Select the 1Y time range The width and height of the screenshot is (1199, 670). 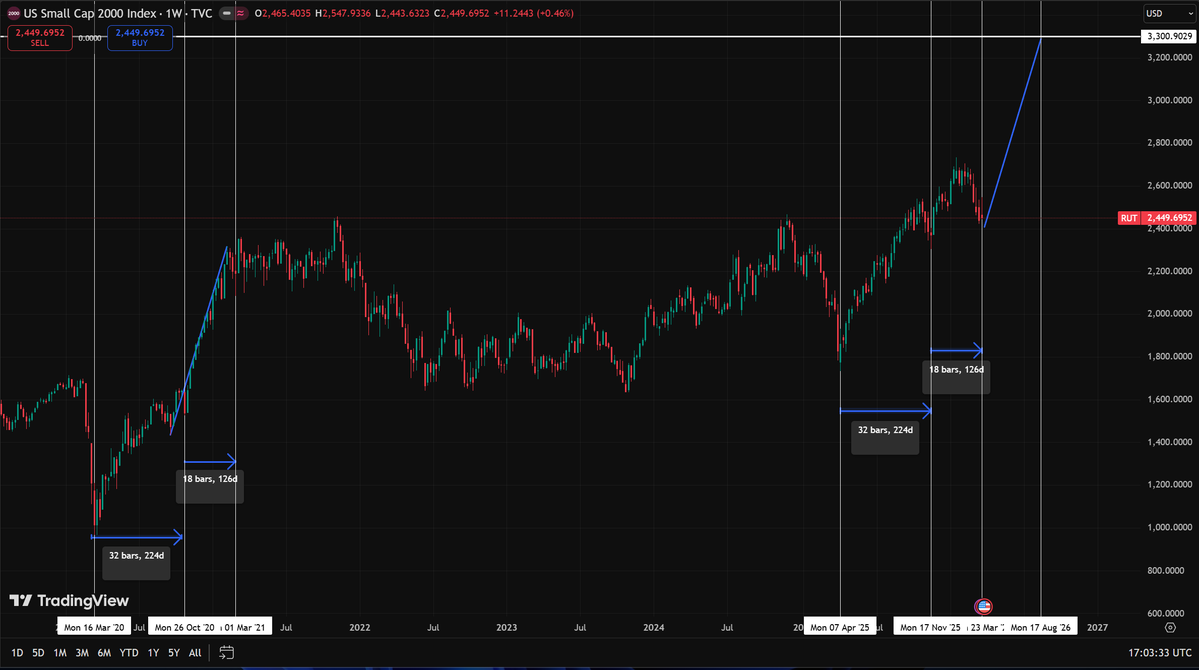[x=153, y=652]
